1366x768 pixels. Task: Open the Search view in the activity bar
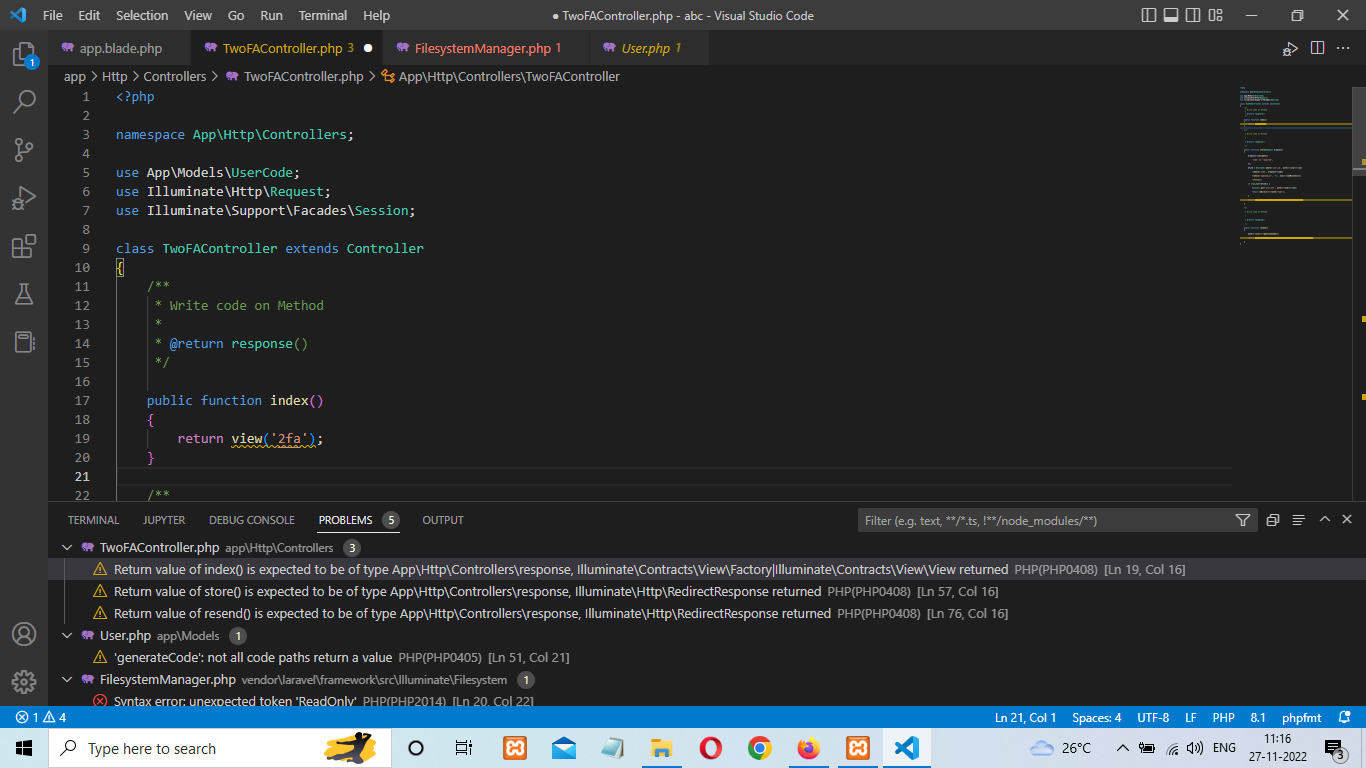(x=24, y=102)
